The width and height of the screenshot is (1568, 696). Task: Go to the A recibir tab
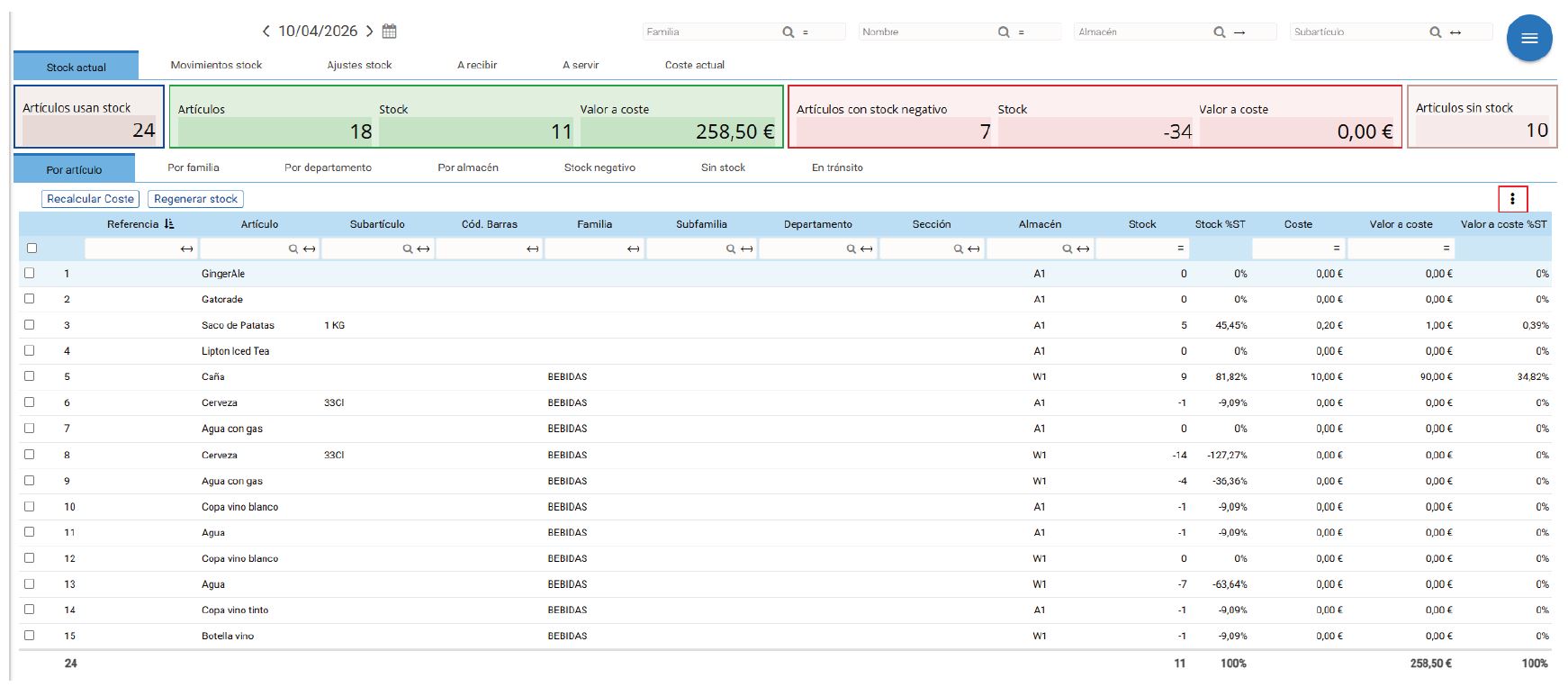pos(477,65)
